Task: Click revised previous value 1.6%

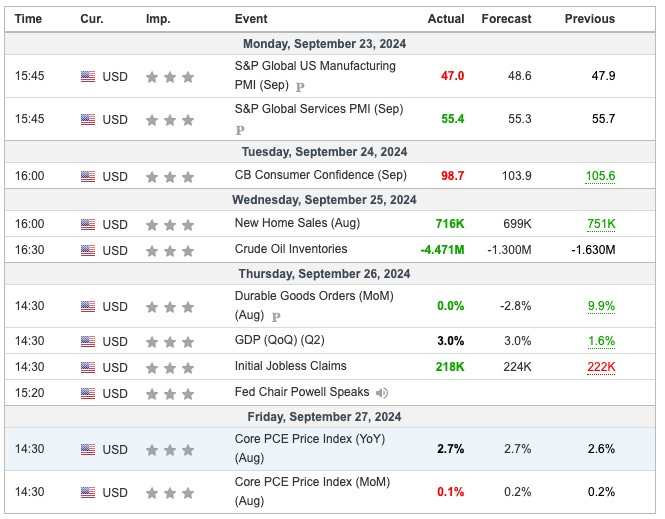Action: [601, 341]
